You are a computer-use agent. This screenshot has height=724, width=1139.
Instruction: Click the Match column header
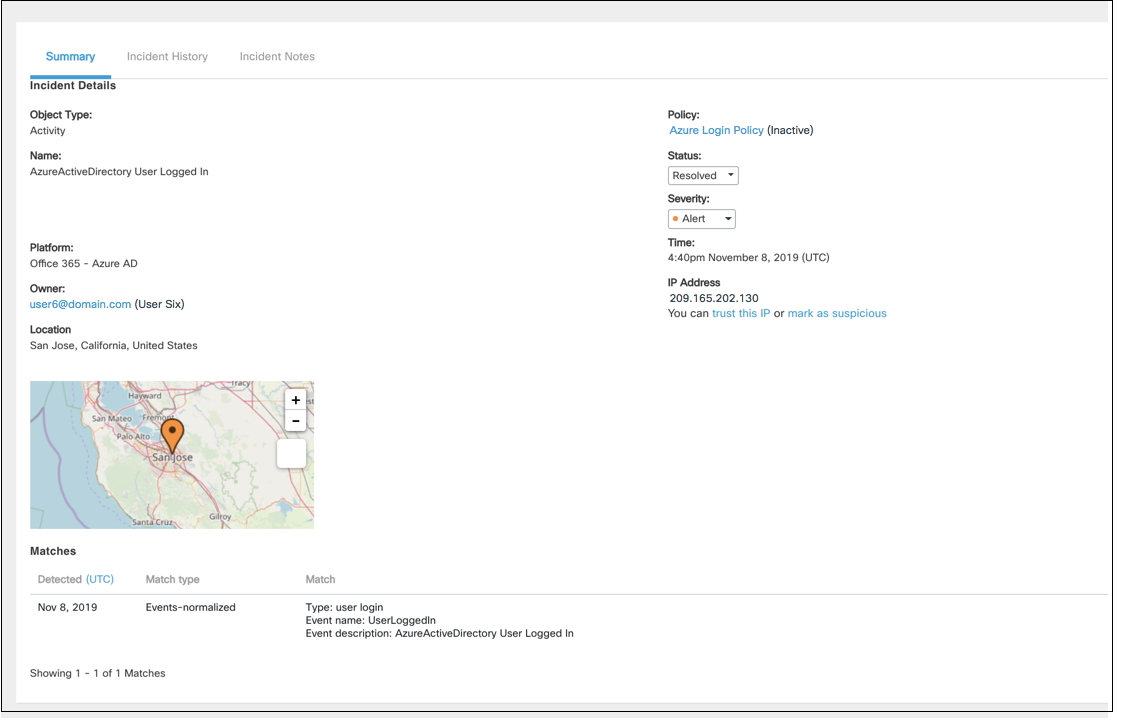pos(320,579)
